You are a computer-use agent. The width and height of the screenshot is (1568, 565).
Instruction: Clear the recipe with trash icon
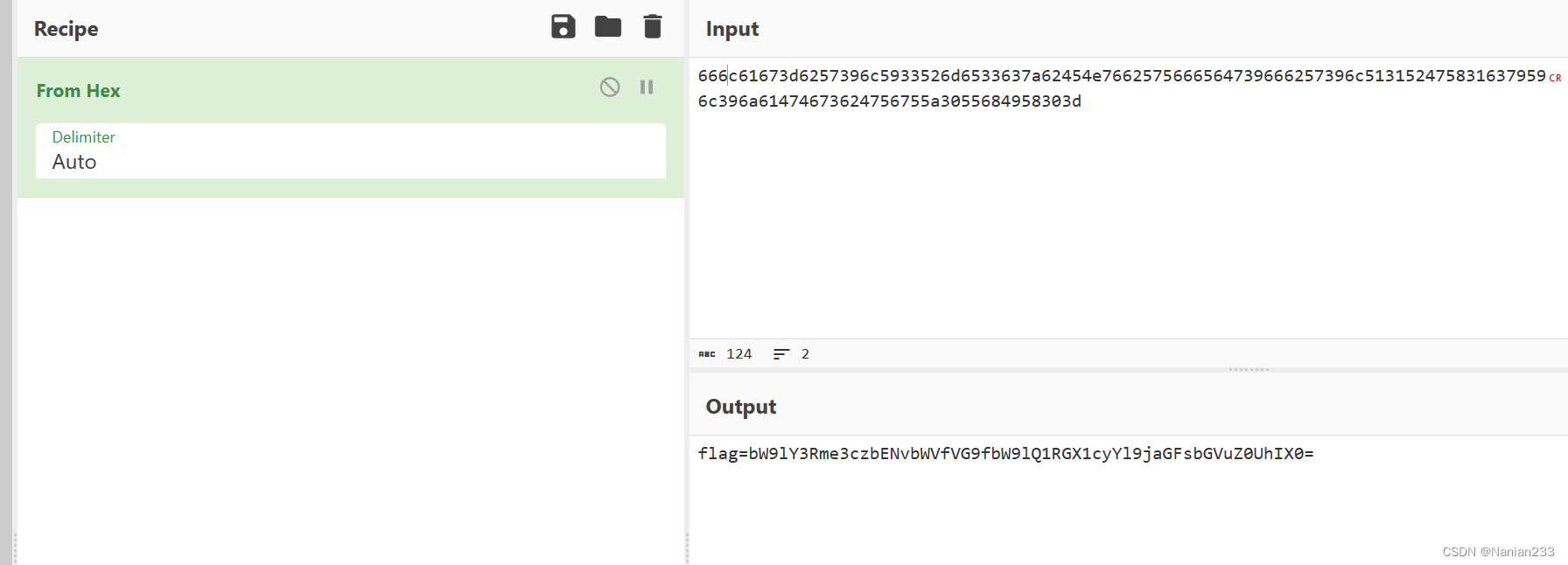coord(653,27)
